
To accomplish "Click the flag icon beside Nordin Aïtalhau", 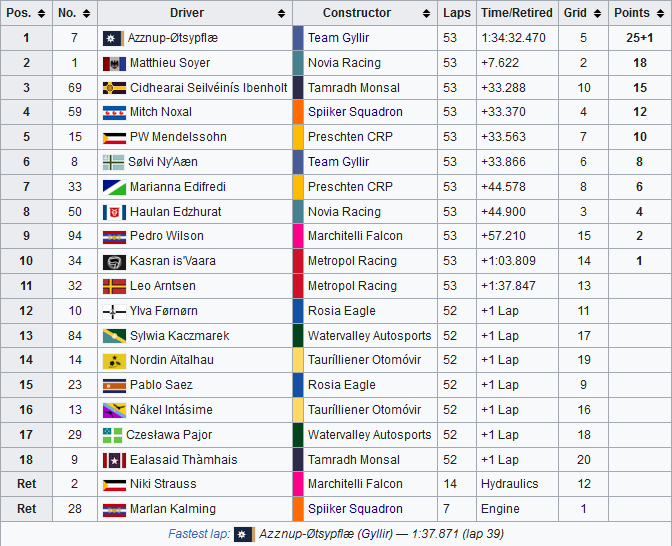I will click(112, 360).
